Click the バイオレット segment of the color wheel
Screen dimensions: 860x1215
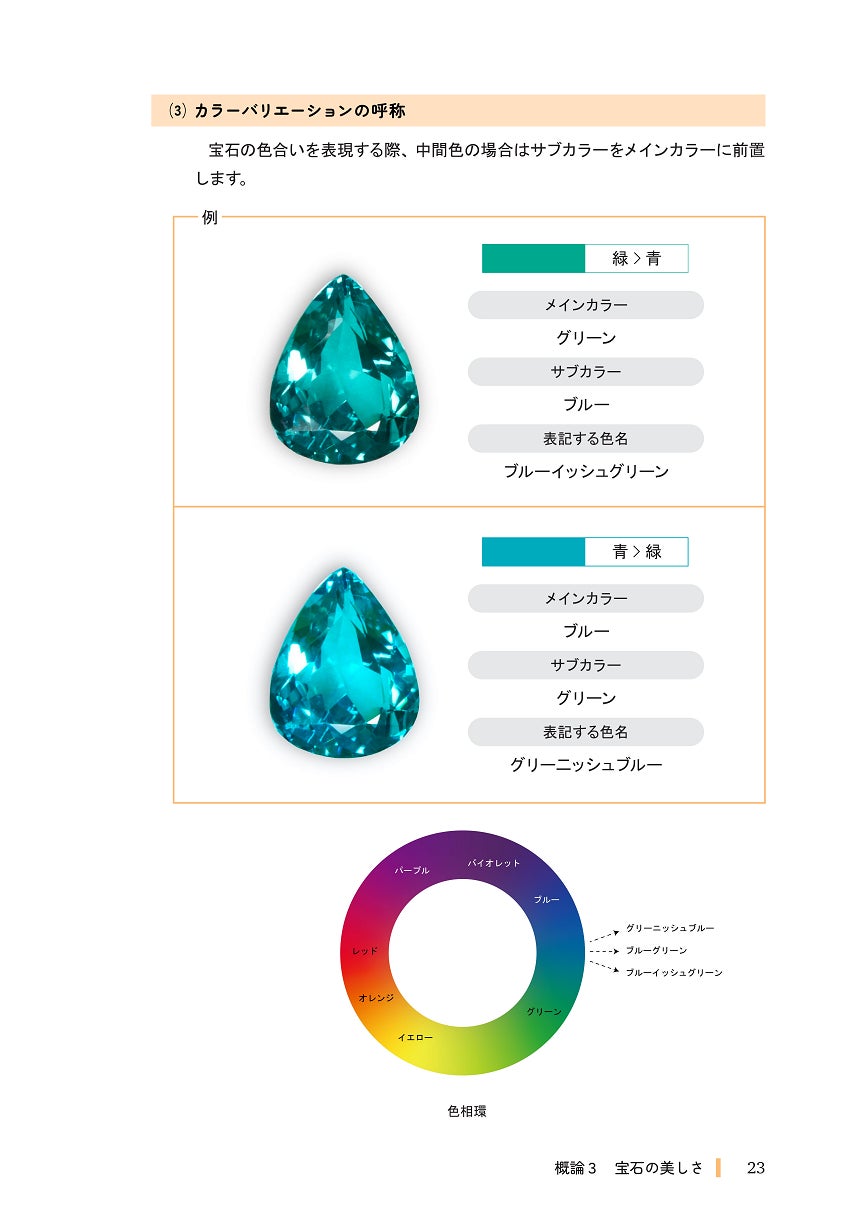(x=494, y=863)
